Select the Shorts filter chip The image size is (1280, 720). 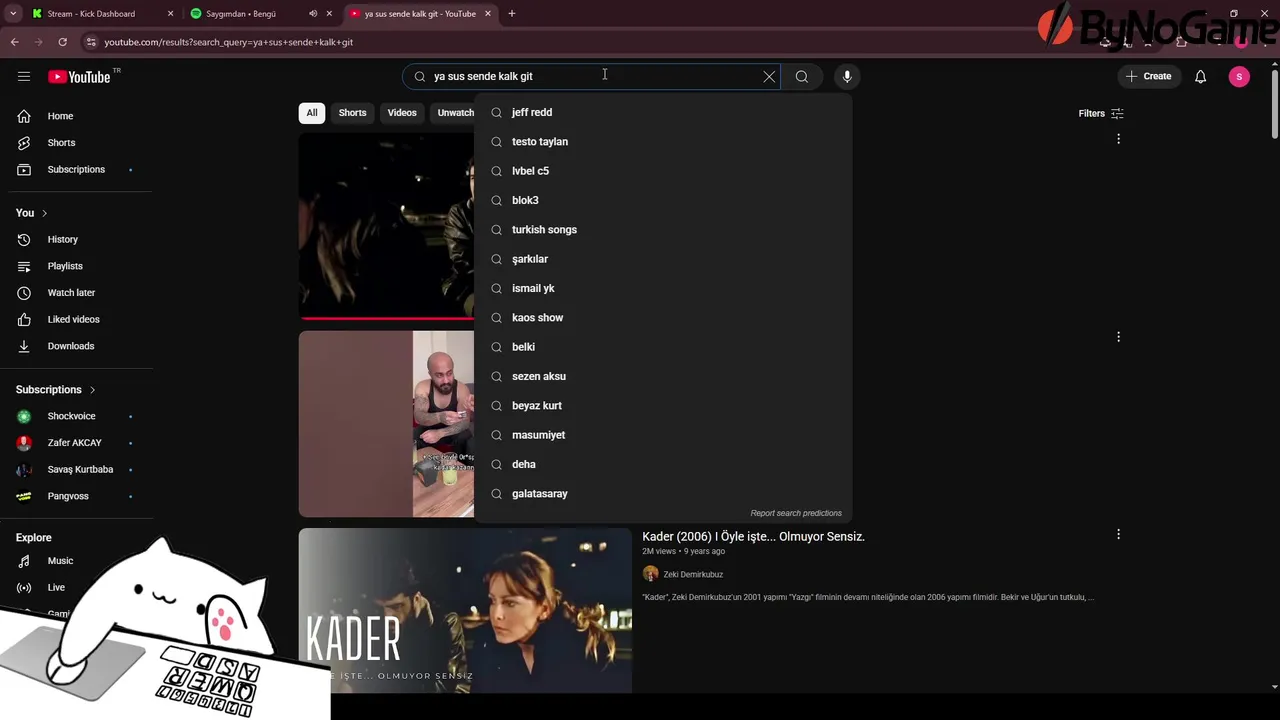(352, 113)
